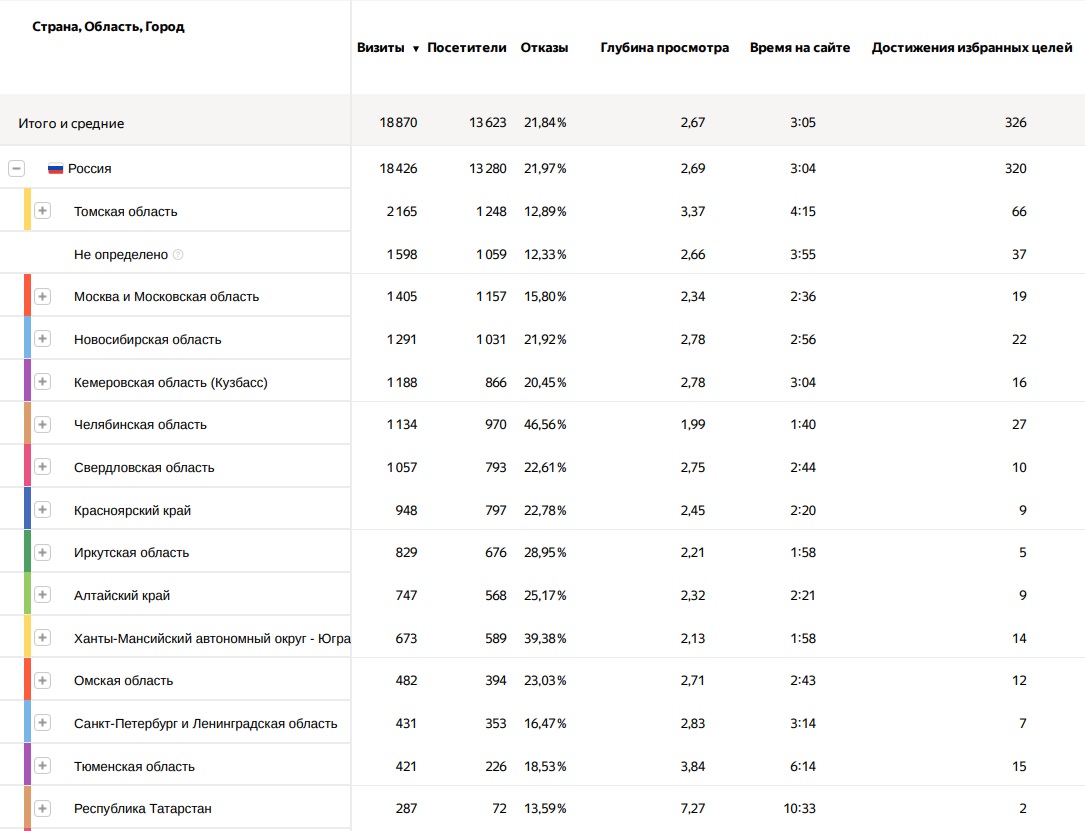
Task: Sort by Достижения избранных целей header
Action: pos(971,48)
